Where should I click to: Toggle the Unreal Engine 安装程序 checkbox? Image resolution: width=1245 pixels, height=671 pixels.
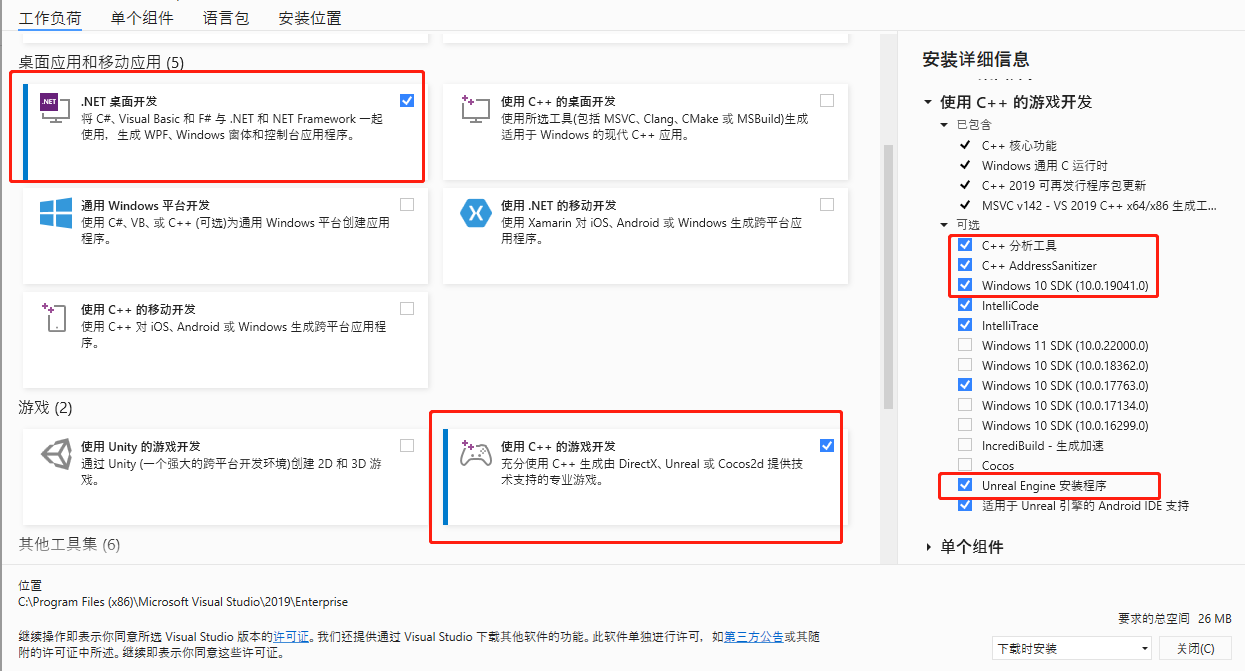965,485
